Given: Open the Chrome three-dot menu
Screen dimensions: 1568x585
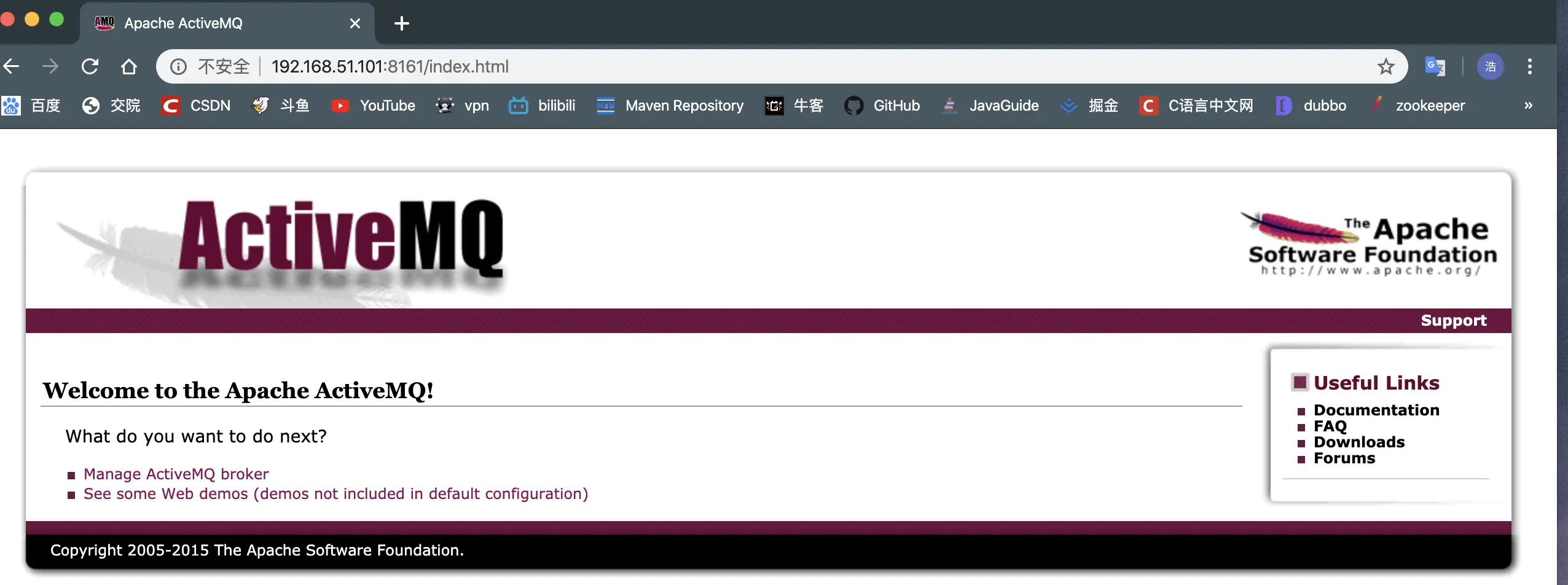Looking at the screenshot, I should (1530, 66).
